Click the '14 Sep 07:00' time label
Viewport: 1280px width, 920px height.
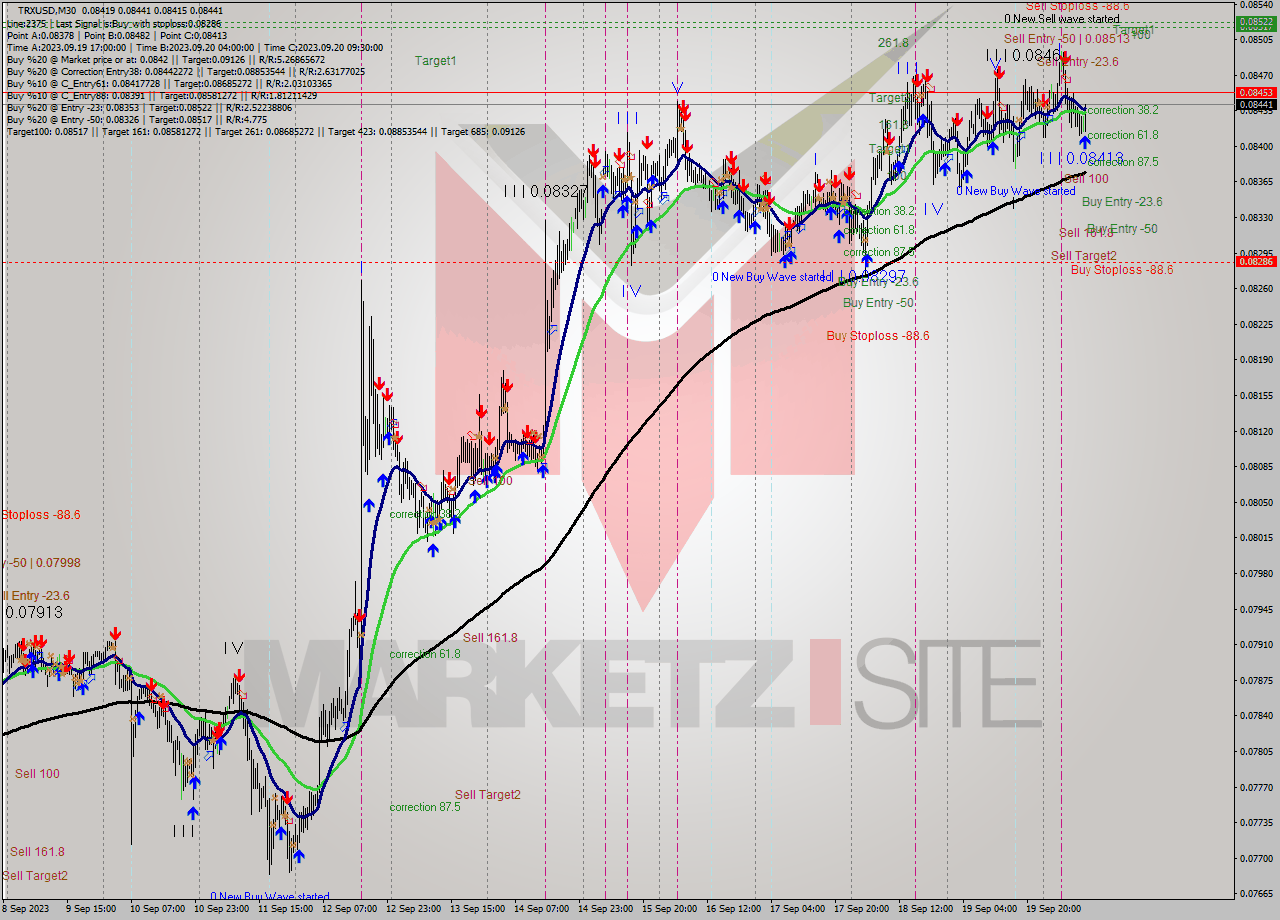point(542,909)
